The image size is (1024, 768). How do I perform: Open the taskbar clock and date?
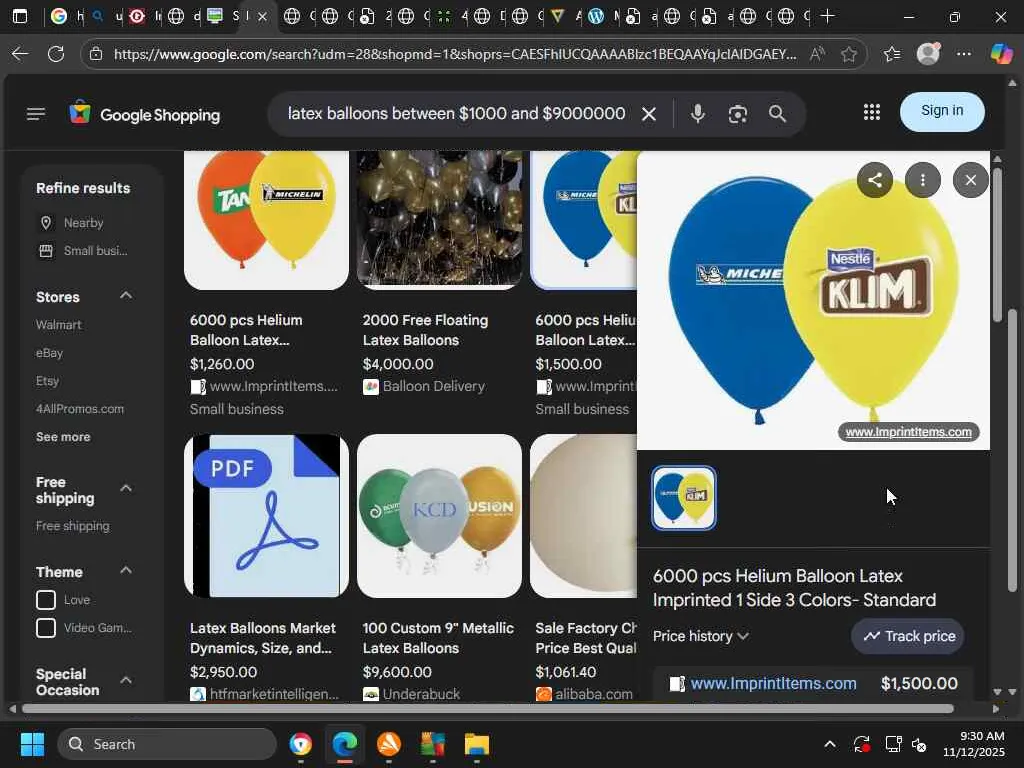[974, 744]
